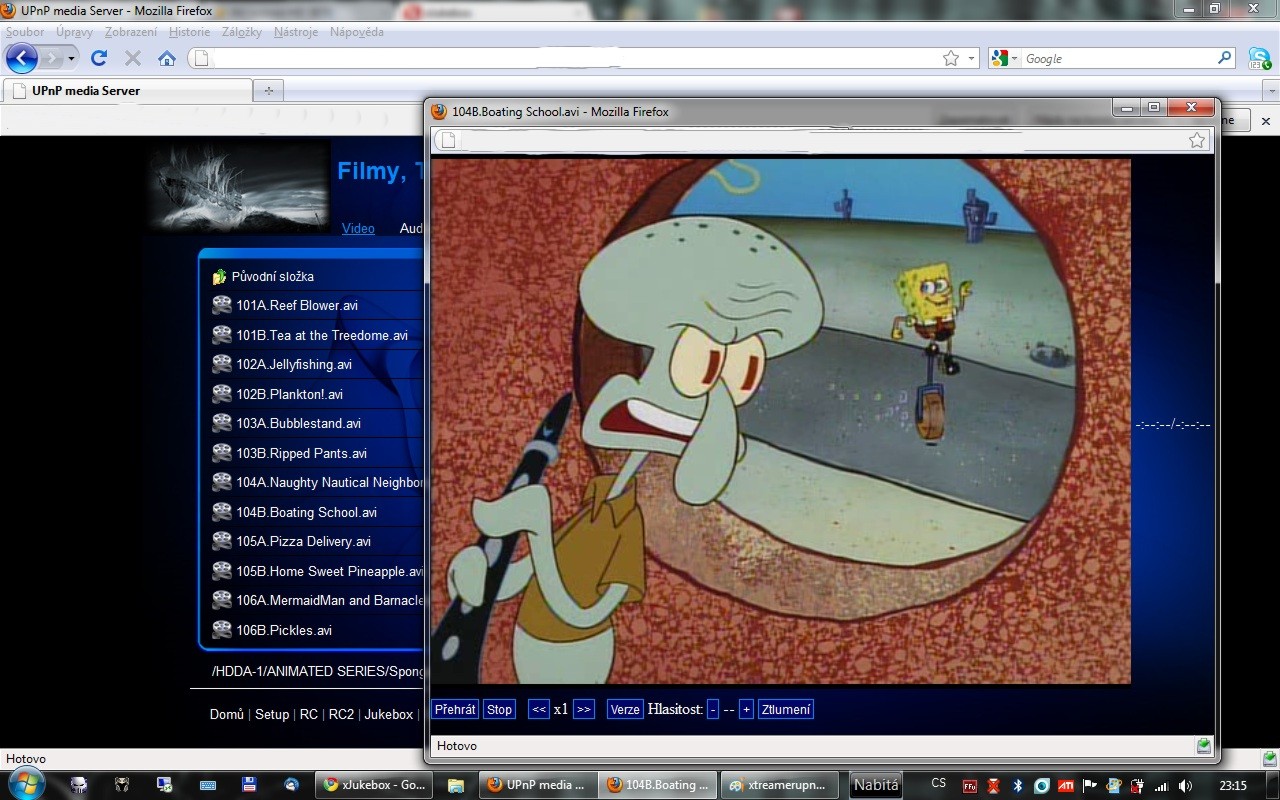Image resolution: width=1280 pixels, height=800 pixels.
Task: Click the Jukebox footer link
Action: 389,714
